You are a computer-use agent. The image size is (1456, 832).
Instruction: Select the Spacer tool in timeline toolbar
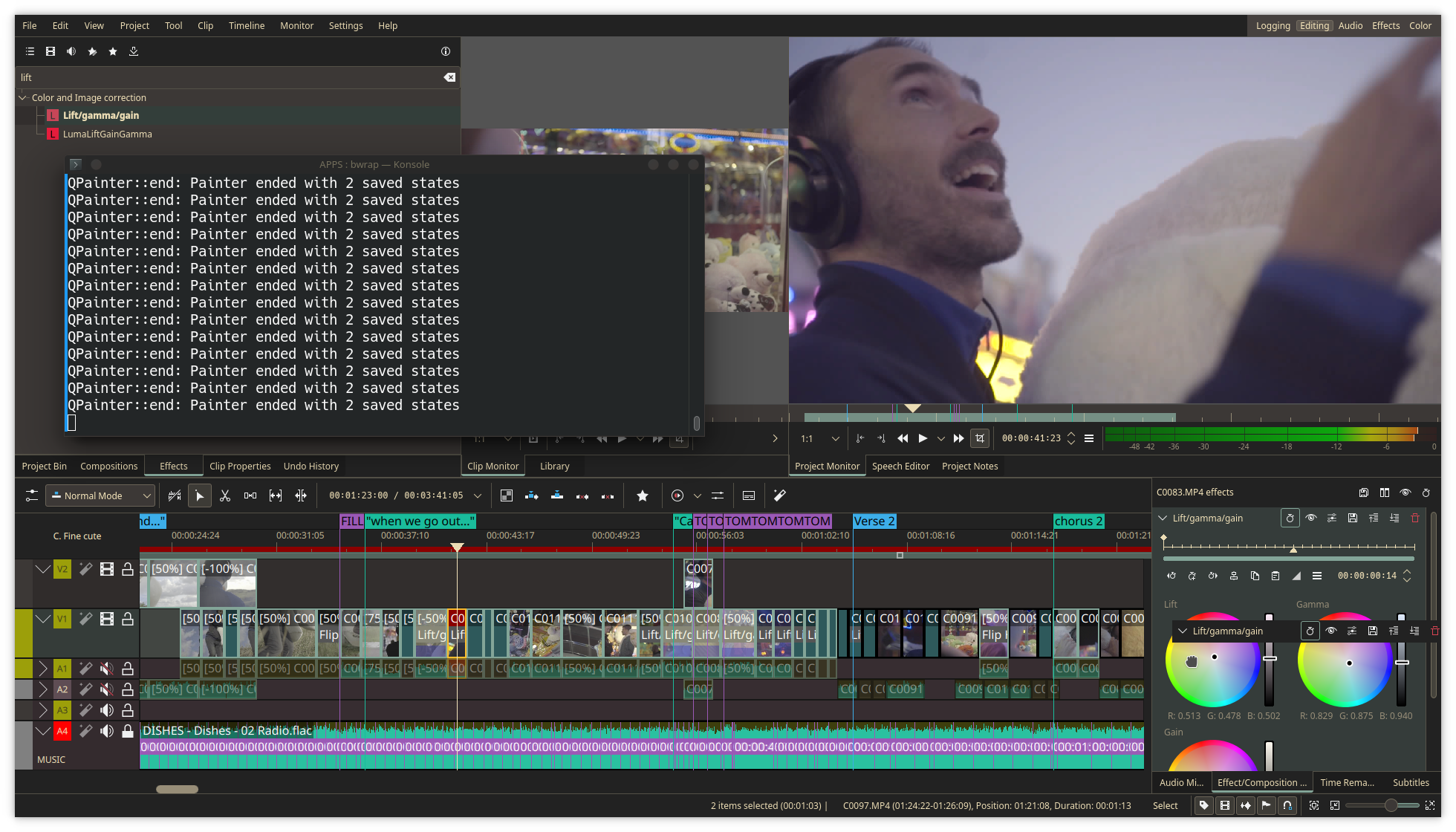coord(250,495)
